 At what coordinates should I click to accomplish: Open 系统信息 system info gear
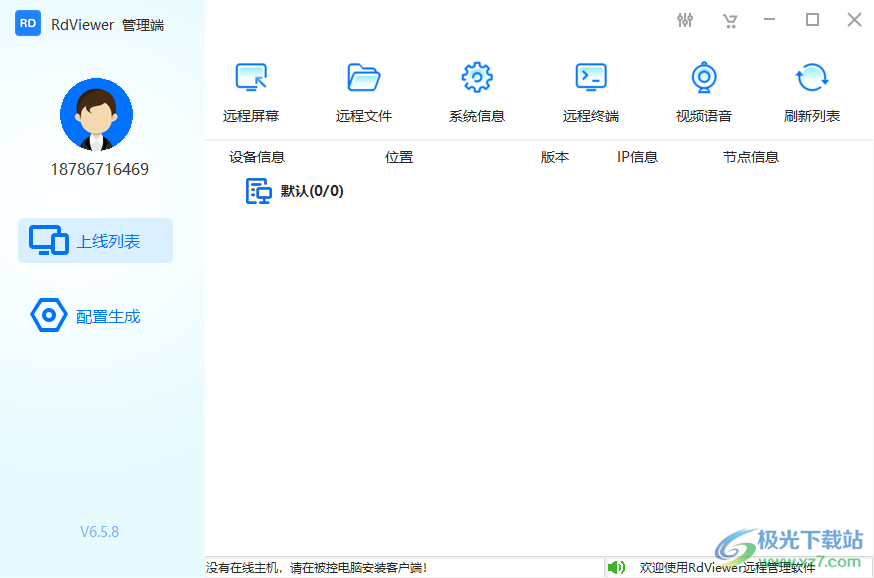(x=477, y=92)
